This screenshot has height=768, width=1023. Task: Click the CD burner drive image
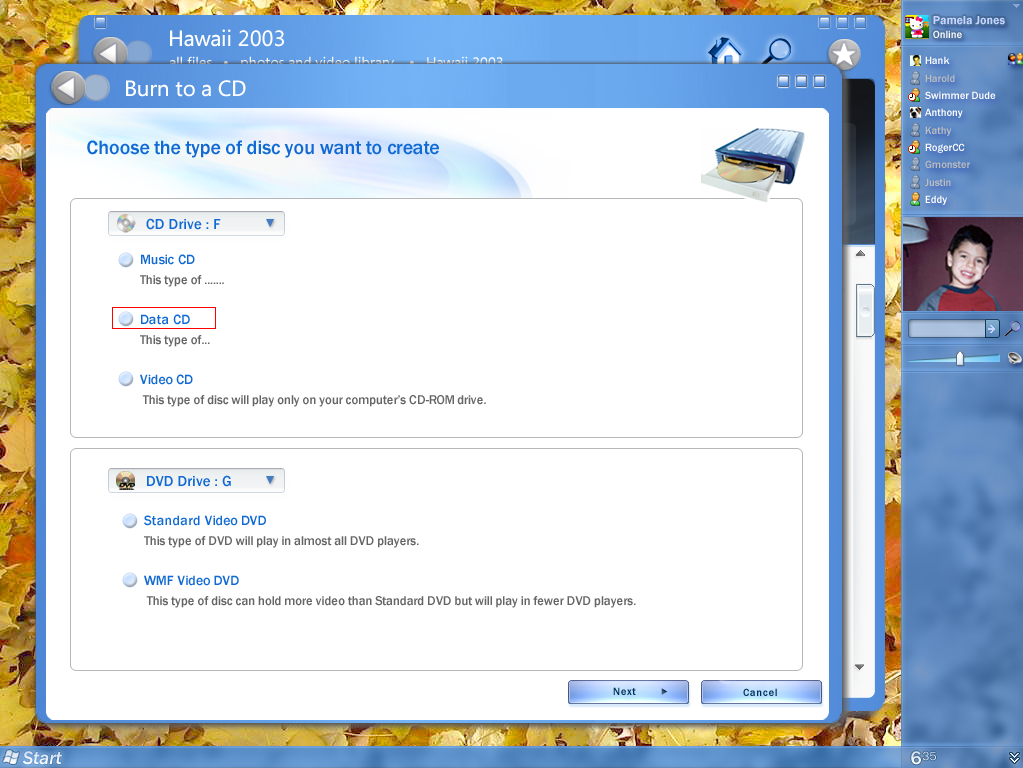coord(753,163)
